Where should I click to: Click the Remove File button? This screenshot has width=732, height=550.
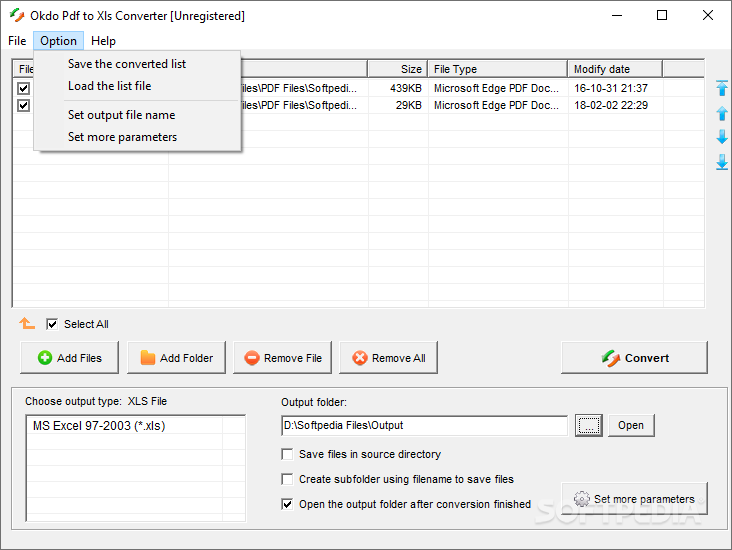point(282,358)
